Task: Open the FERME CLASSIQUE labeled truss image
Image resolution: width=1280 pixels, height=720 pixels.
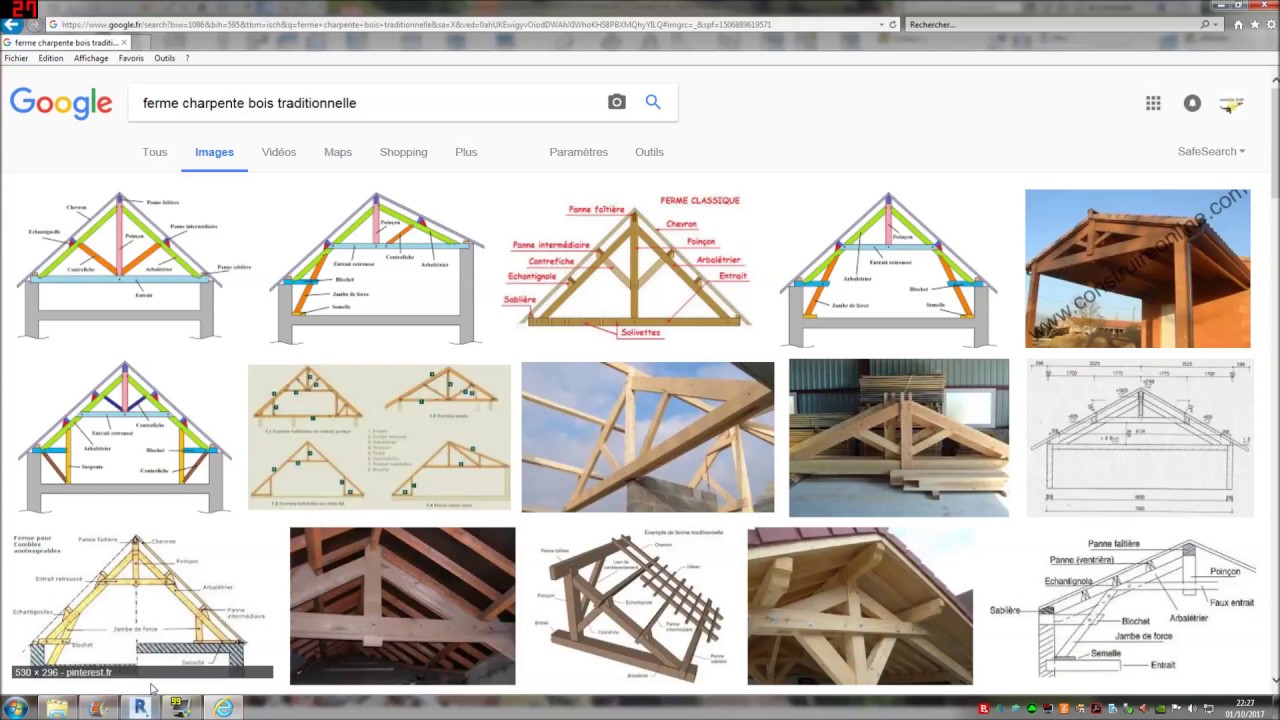Action: point(636,265)
